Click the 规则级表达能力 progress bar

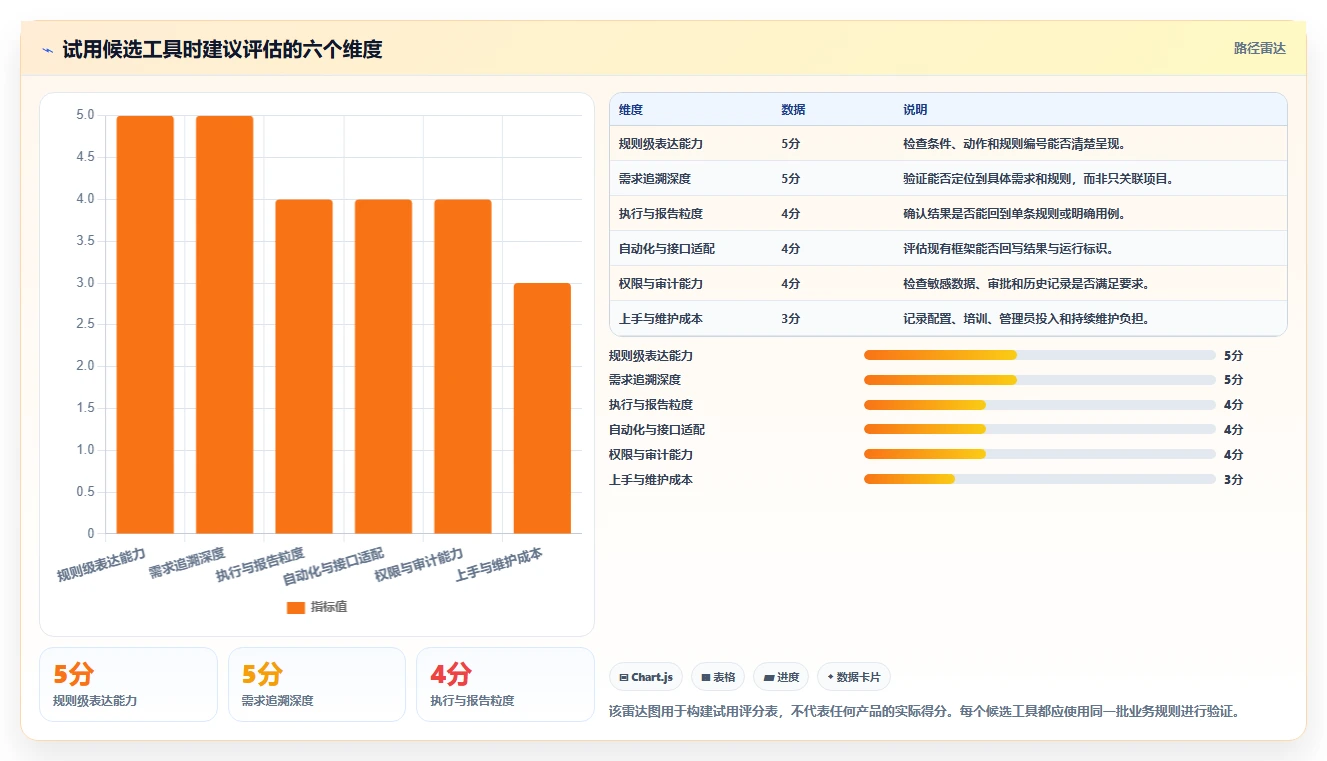[x=1040, y=355]
